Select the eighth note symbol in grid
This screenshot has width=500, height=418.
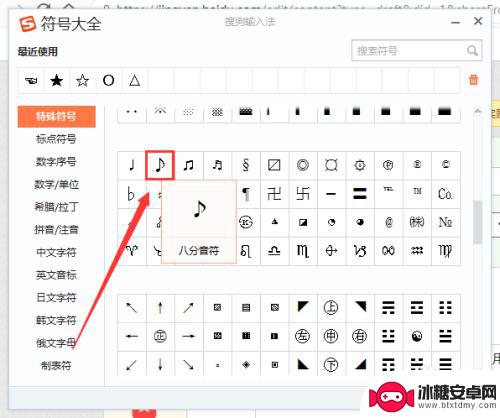tap(160, 165)
